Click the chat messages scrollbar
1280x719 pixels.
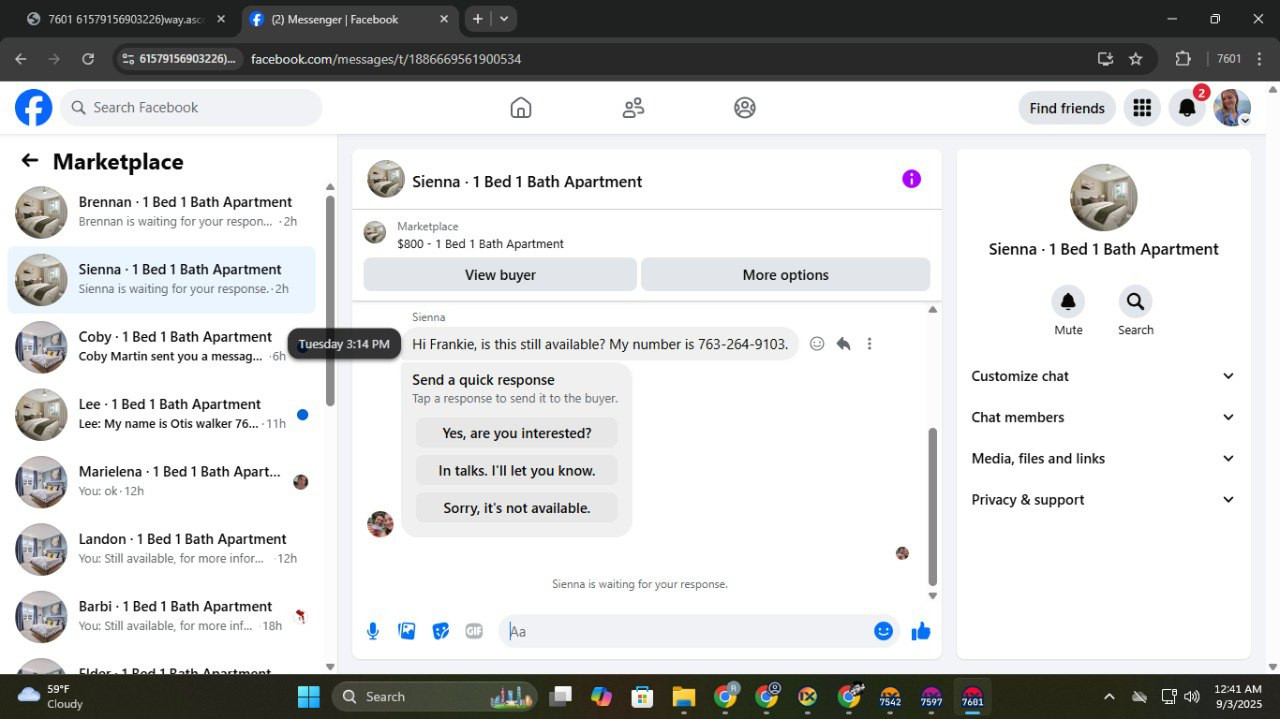pyautogui.click(x=933, y=505)
